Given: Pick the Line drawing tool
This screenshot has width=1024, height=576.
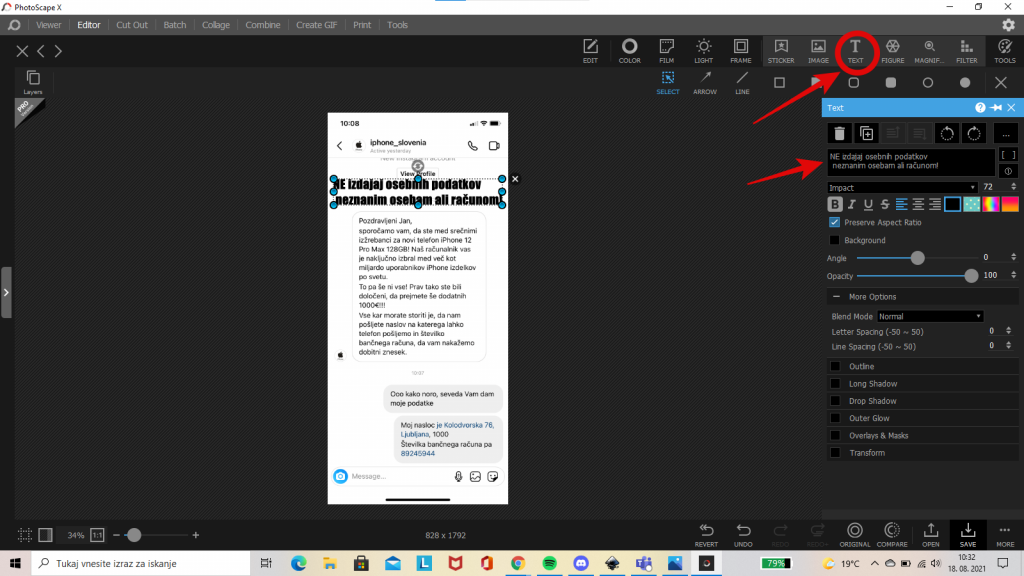Looking at the screenshot, I should pos(742,82).
